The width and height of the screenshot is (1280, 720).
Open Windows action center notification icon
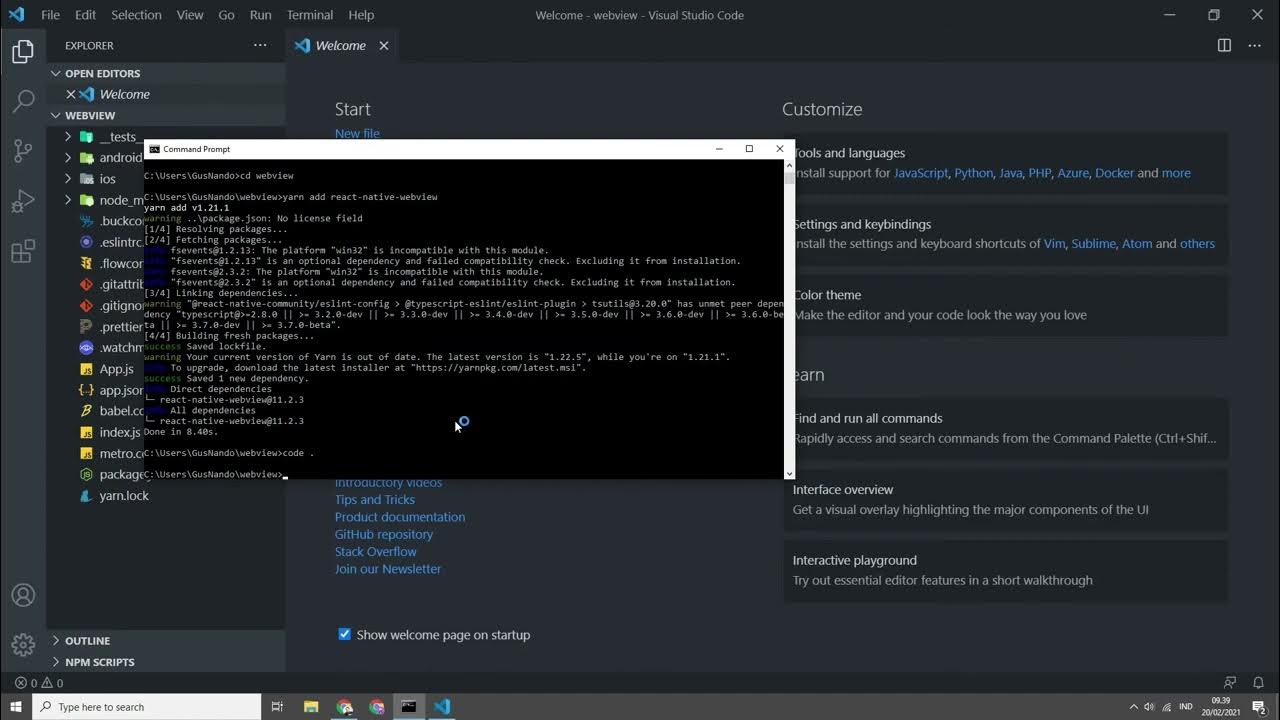pos(1259,707)
